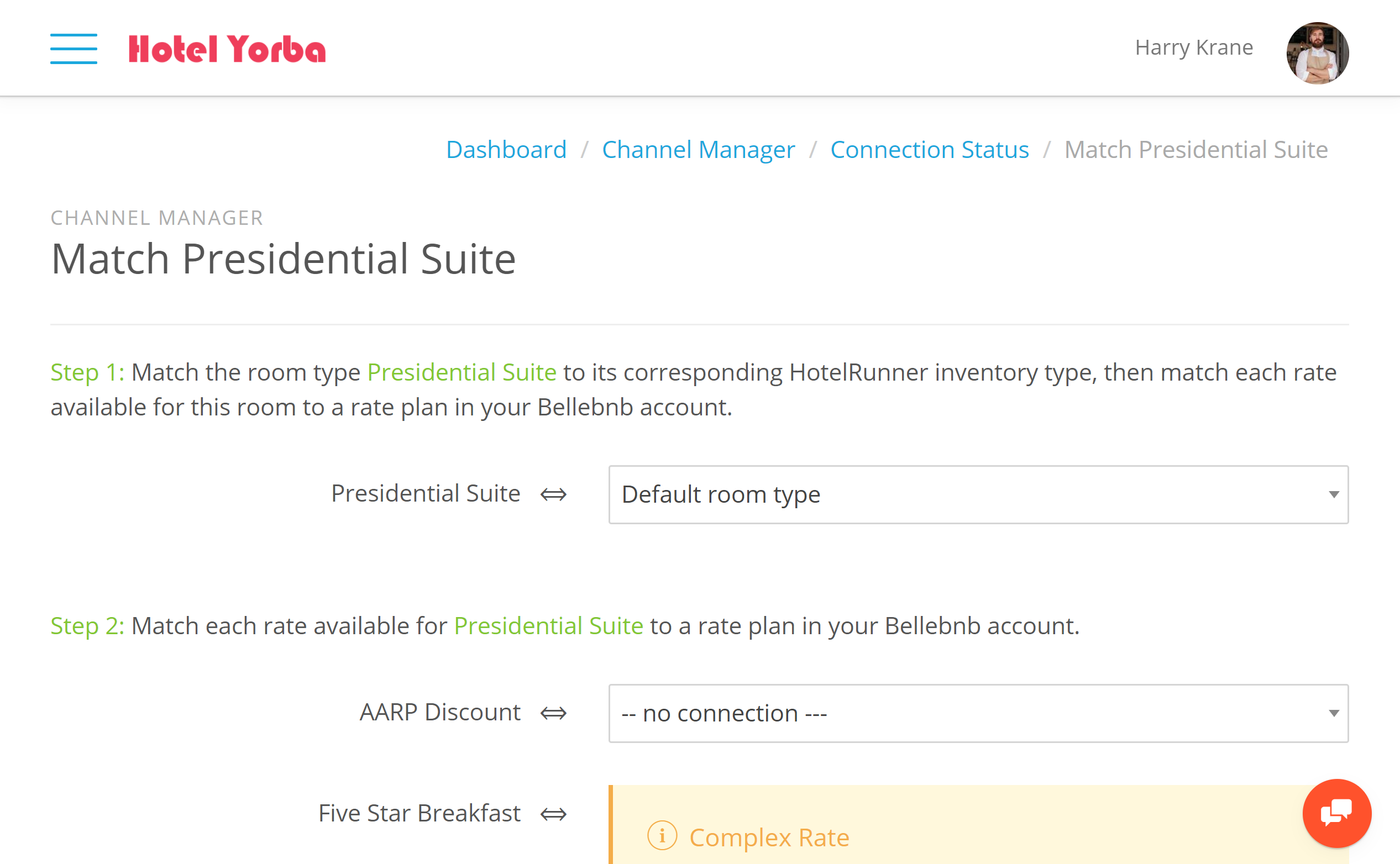Expand the Default room type dropdown
The height and width of the screenshot is (864, 1400).
(978, 494)
